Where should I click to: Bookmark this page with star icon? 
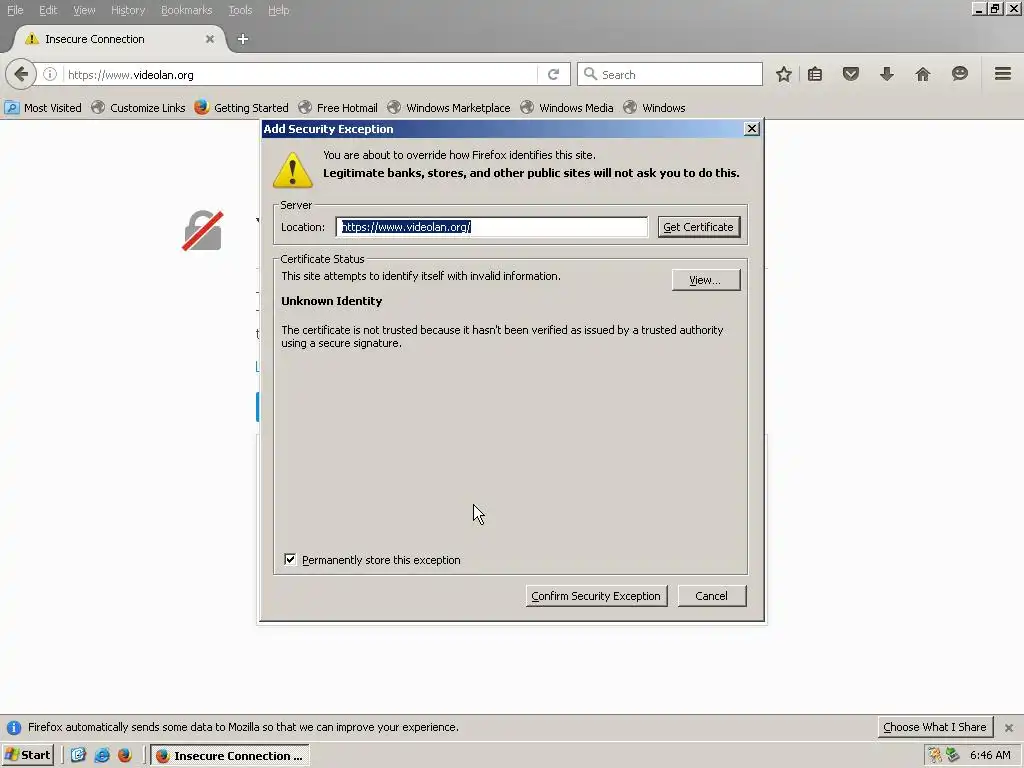coord(784,74)
